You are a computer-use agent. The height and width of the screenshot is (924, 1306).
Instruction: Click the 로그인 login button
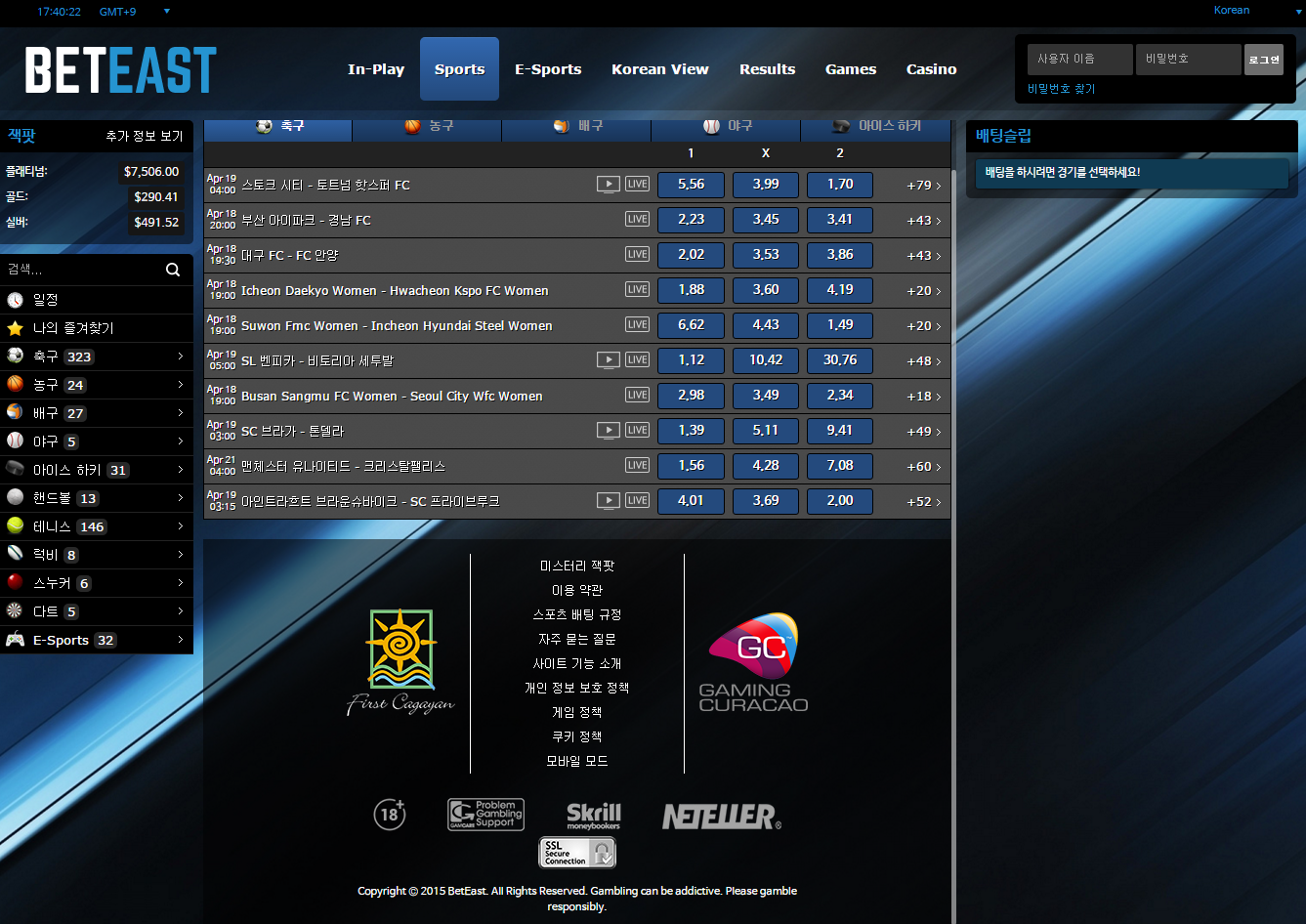pyautogui.click(x=1263, y=60)
